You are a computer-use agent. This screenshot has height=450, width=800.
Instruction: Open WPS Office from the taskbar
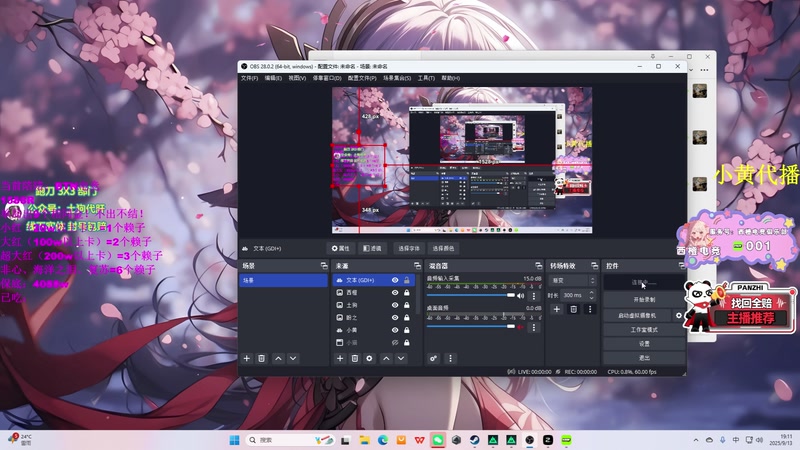[419, 440]
